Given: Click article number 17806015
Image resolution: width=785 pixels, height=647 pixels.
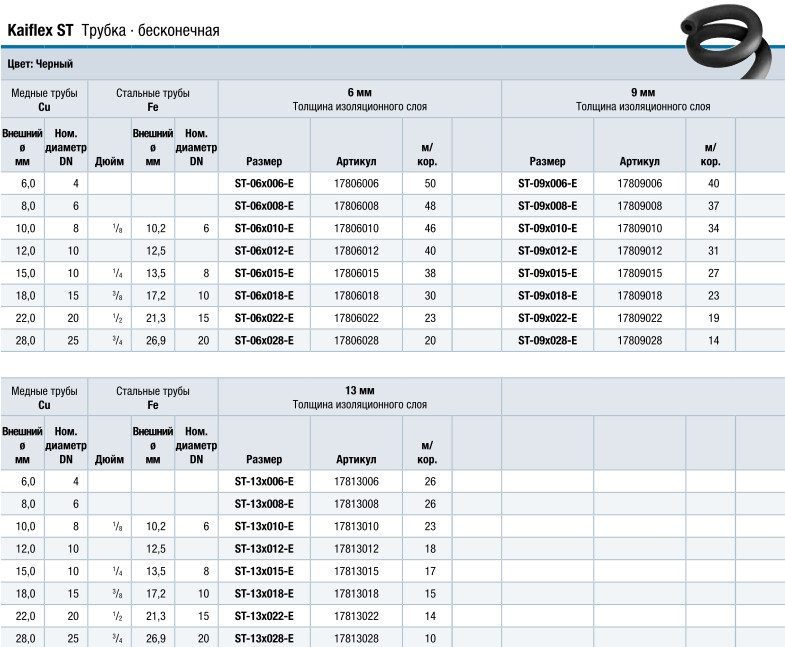Looking at the screenshot, I should click(356, 273).
